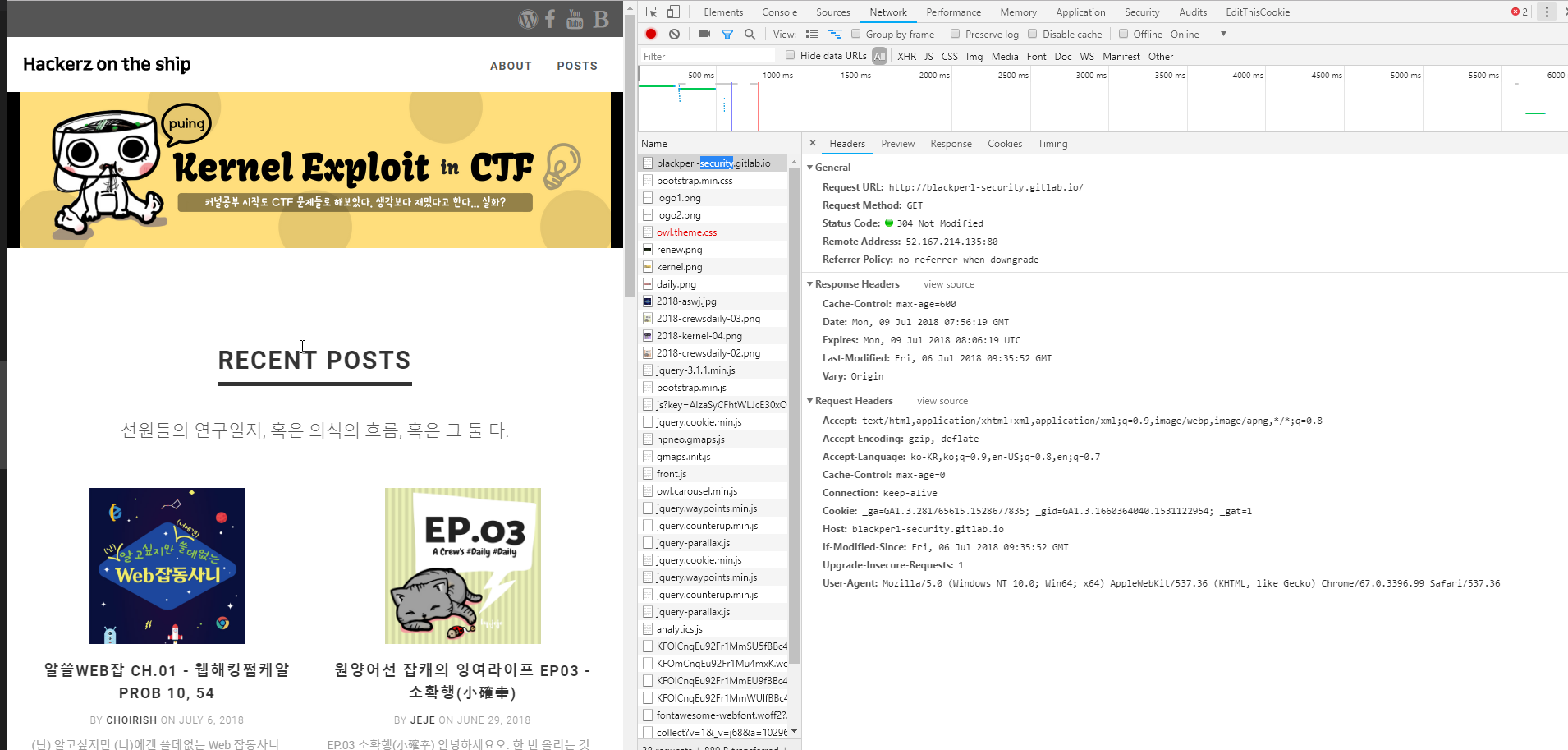Click the ABOUT navigation link
This screenshot has width=1568, height=750.
point(511,66)
